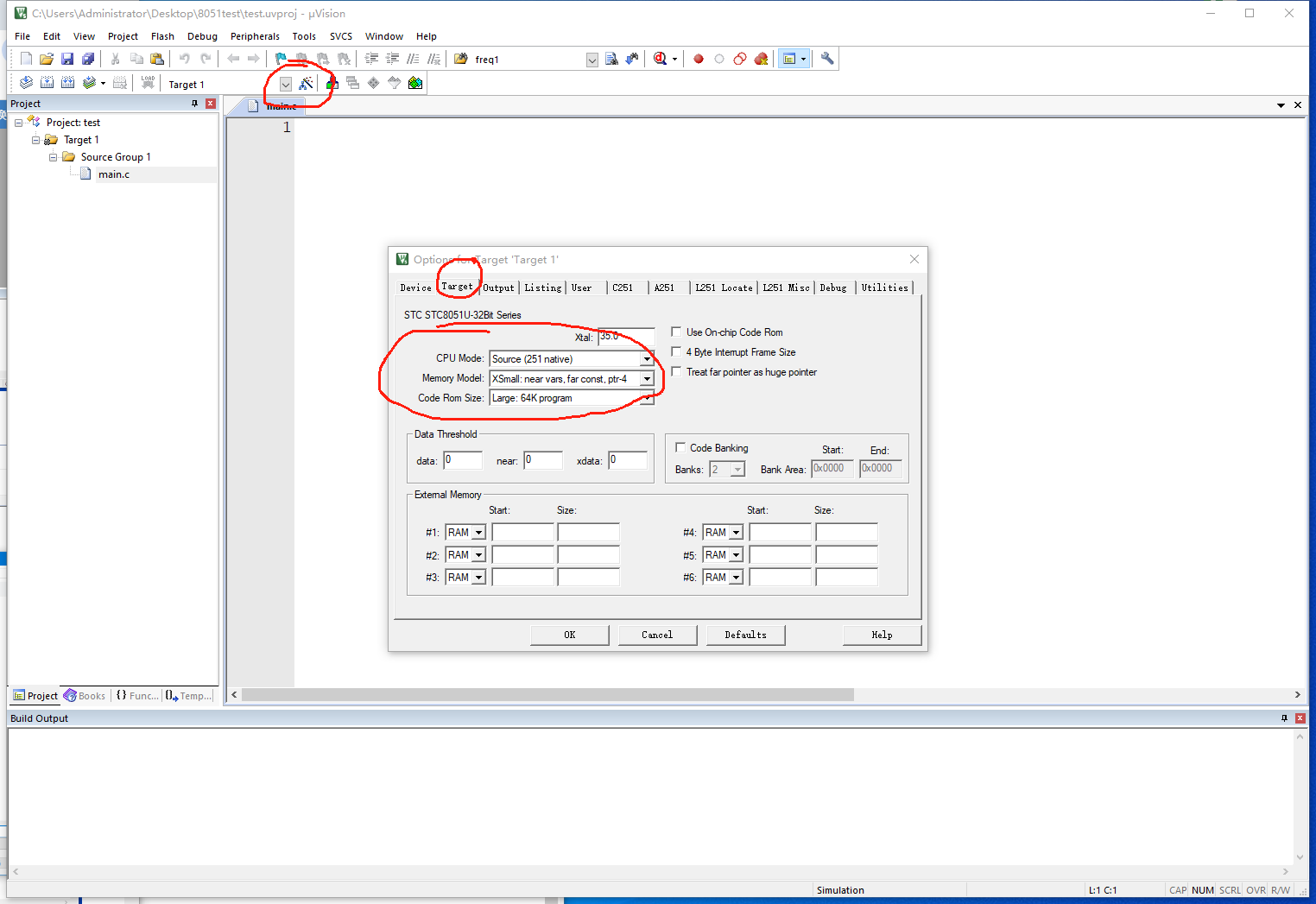This screenshot has width=1316, height=904.
Task: Click the Xtal frequency input field
Action: click(x=626, y=337)
